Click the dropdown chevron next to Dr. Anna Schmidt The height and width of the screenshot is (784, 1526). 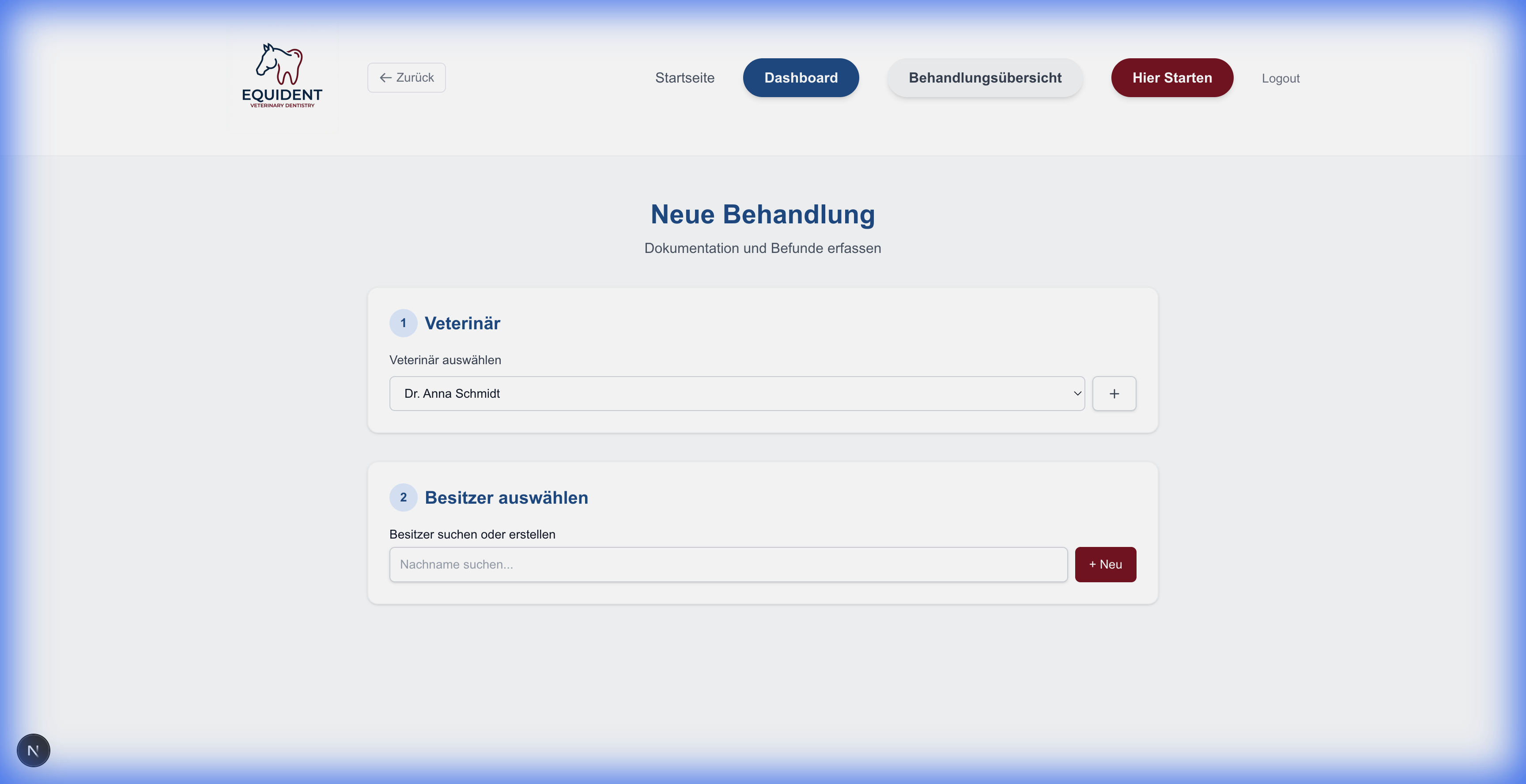click(x=1077, y=394)
